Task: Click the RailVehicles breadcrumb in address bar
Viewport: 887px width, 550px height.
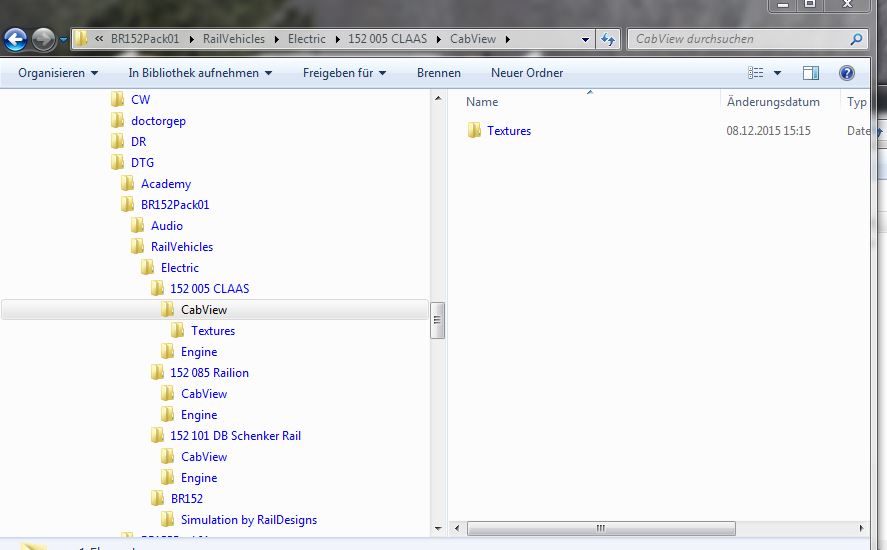Action: (234, 39)
